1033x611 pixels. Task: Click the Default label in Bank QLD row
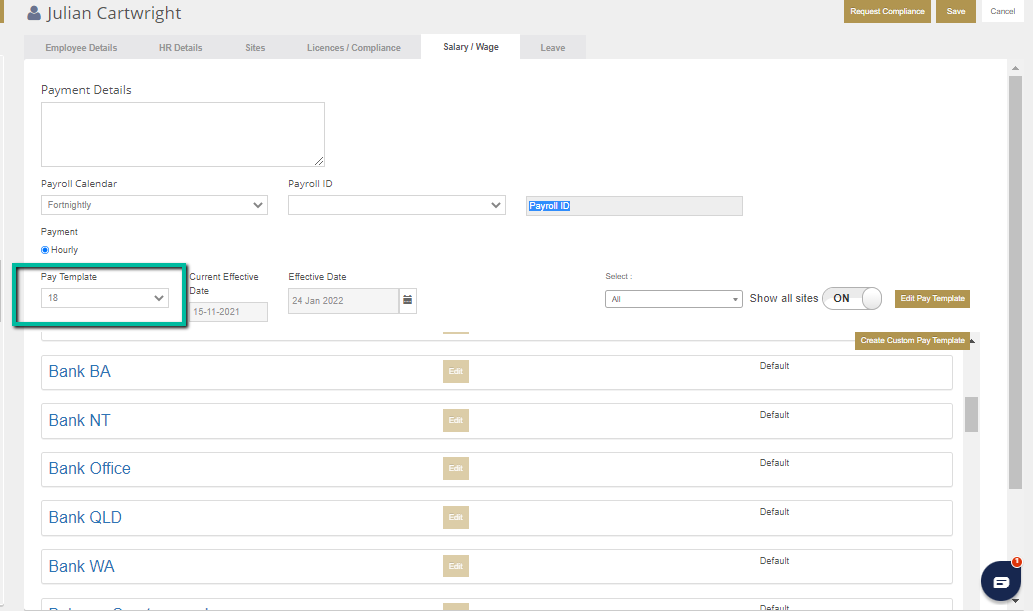[774, 512]
